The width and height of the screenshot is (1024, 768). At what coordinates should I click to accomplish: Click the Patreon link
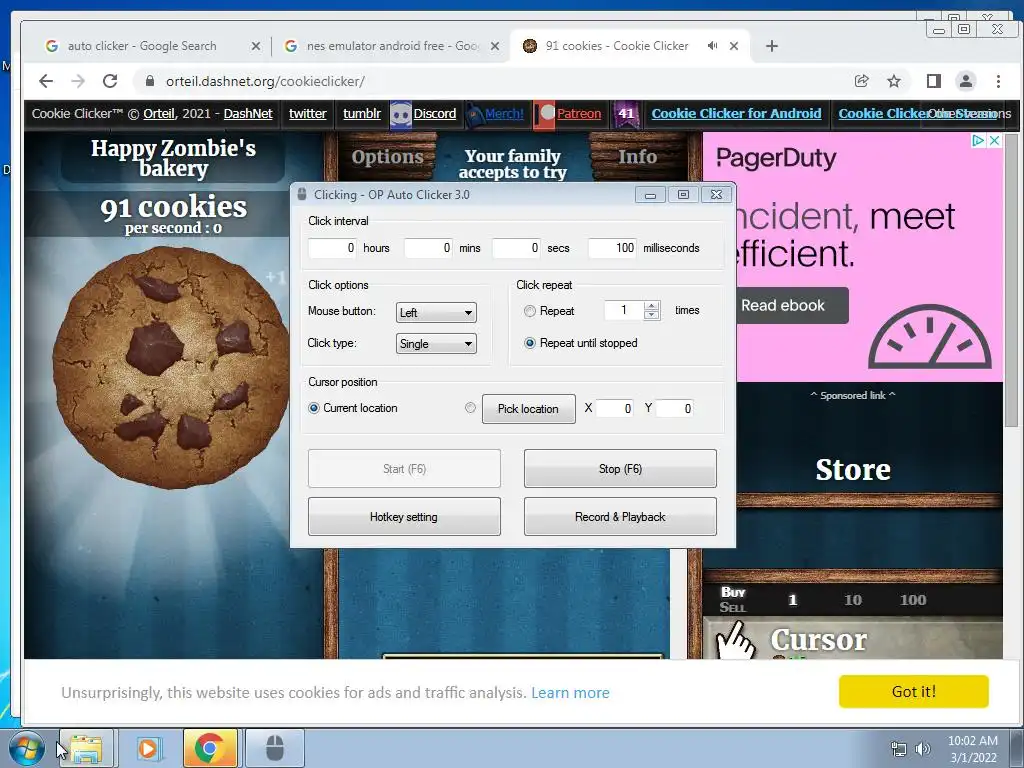579,114
